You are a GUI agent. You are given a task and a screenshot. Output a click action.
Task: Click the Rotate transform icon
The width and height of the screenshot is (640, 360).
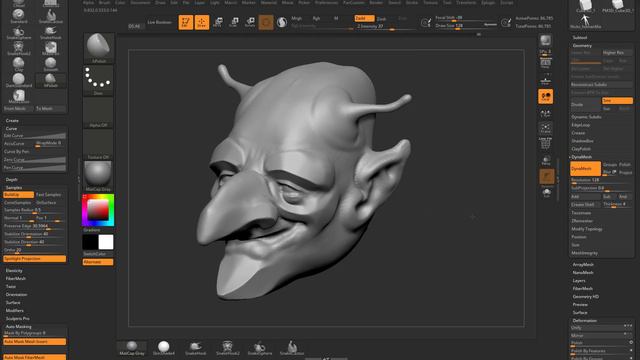tap(250, 22)
